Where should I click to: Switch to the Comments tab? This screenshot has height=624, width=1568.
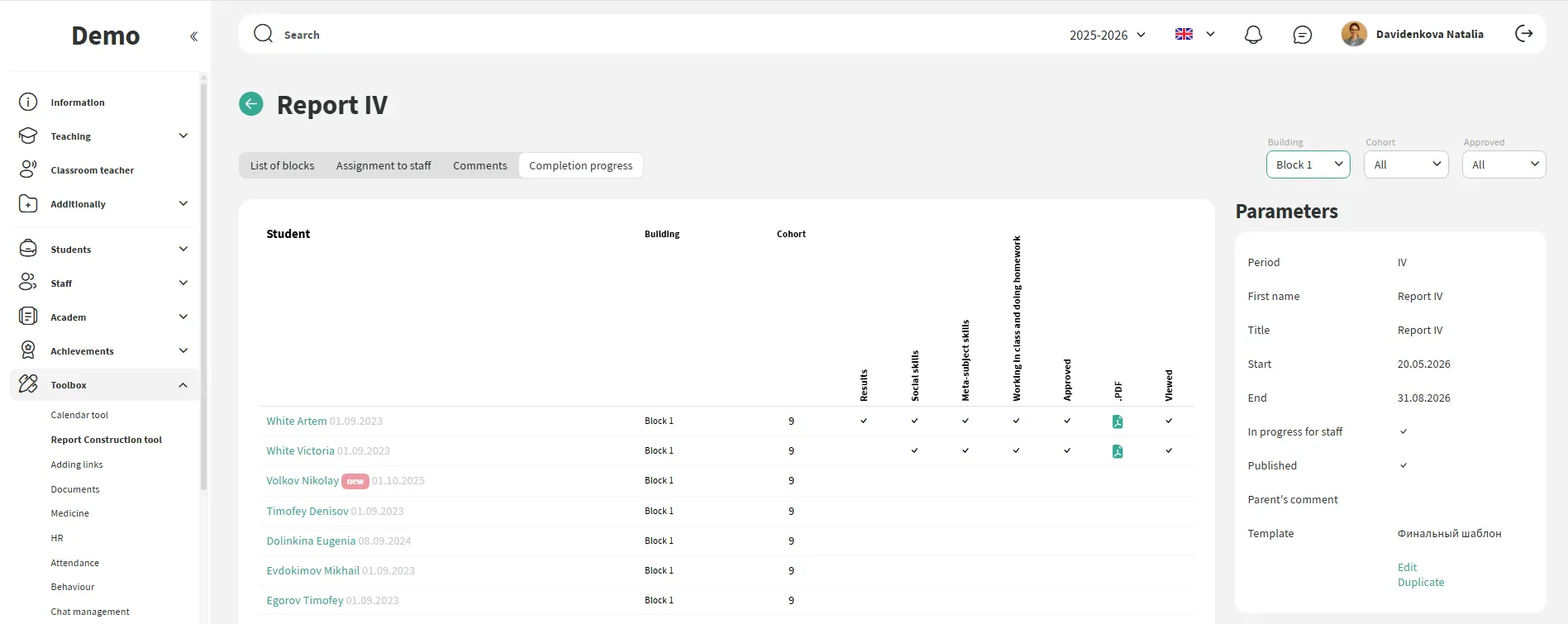pos(479,165)
